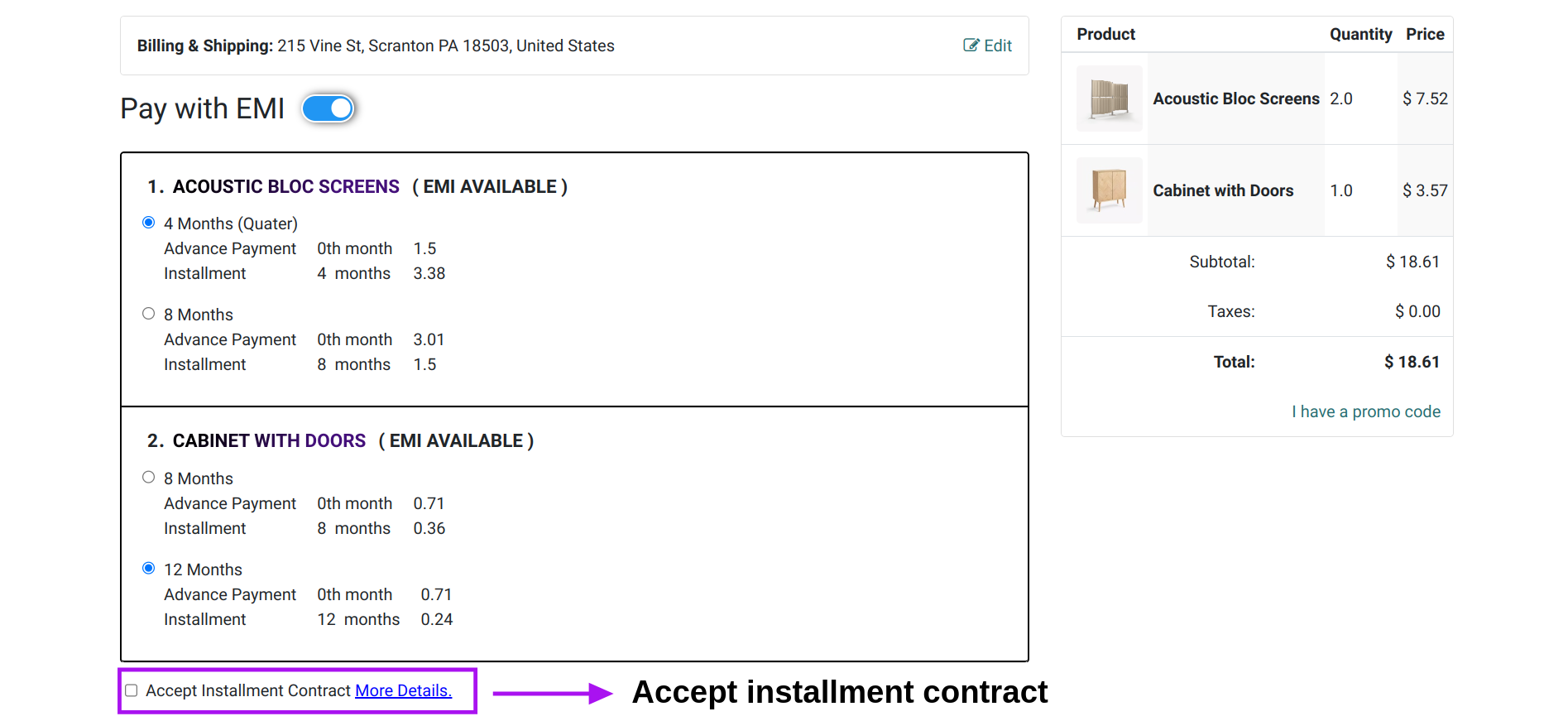Screen dimensions: 1568x721
Task: Toggle the Pay with EMI switch
Action: (x=328, y=108)
